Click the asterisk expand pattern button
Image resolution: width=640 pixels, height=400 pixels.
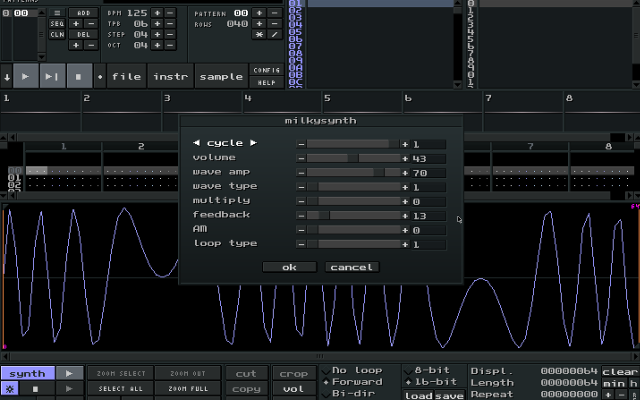coord(259,34)
